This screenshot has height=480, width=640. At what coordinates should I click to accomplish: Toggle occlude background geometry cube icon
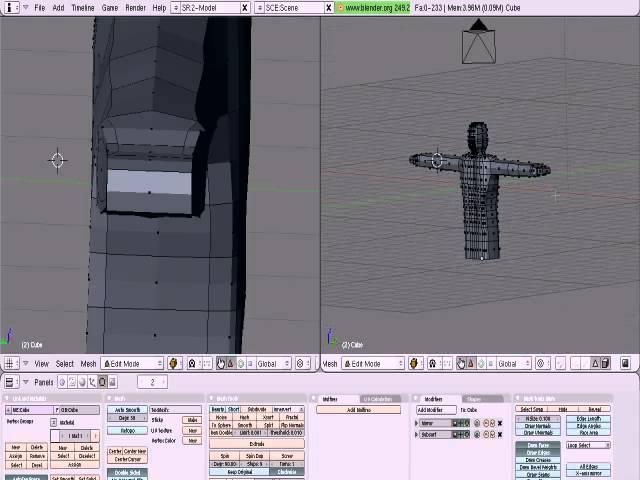[x=605, y=363]
